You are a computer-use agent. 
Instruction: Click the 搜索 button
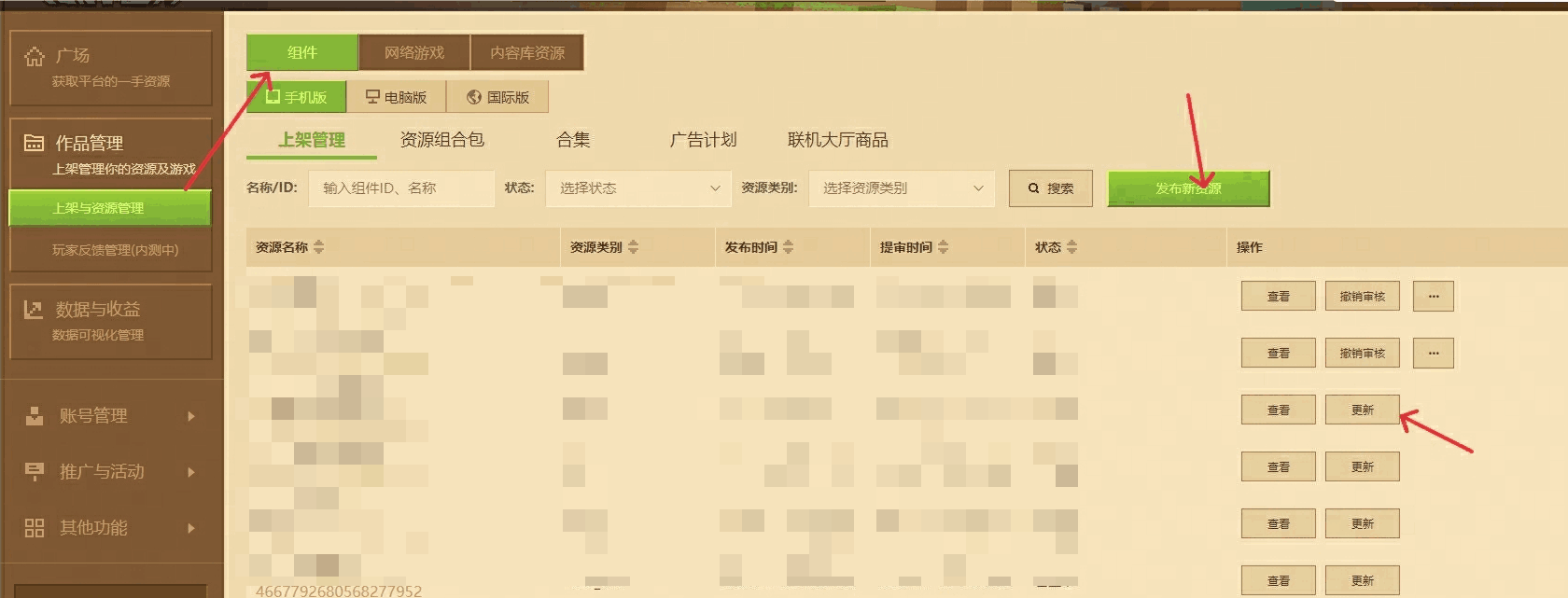(1051, 188)
